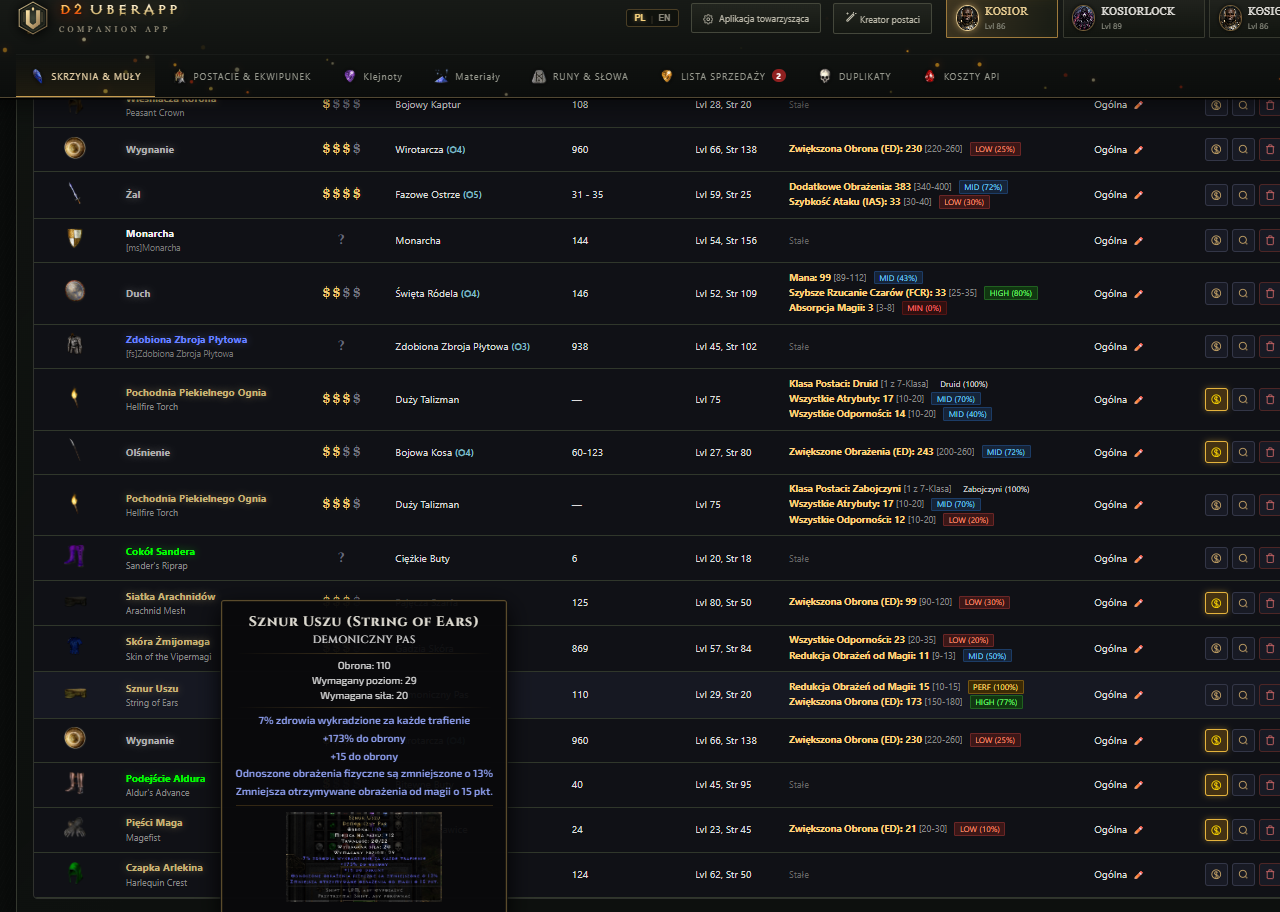
Task: Switch interface language to PL
Action: click(640, 18)
